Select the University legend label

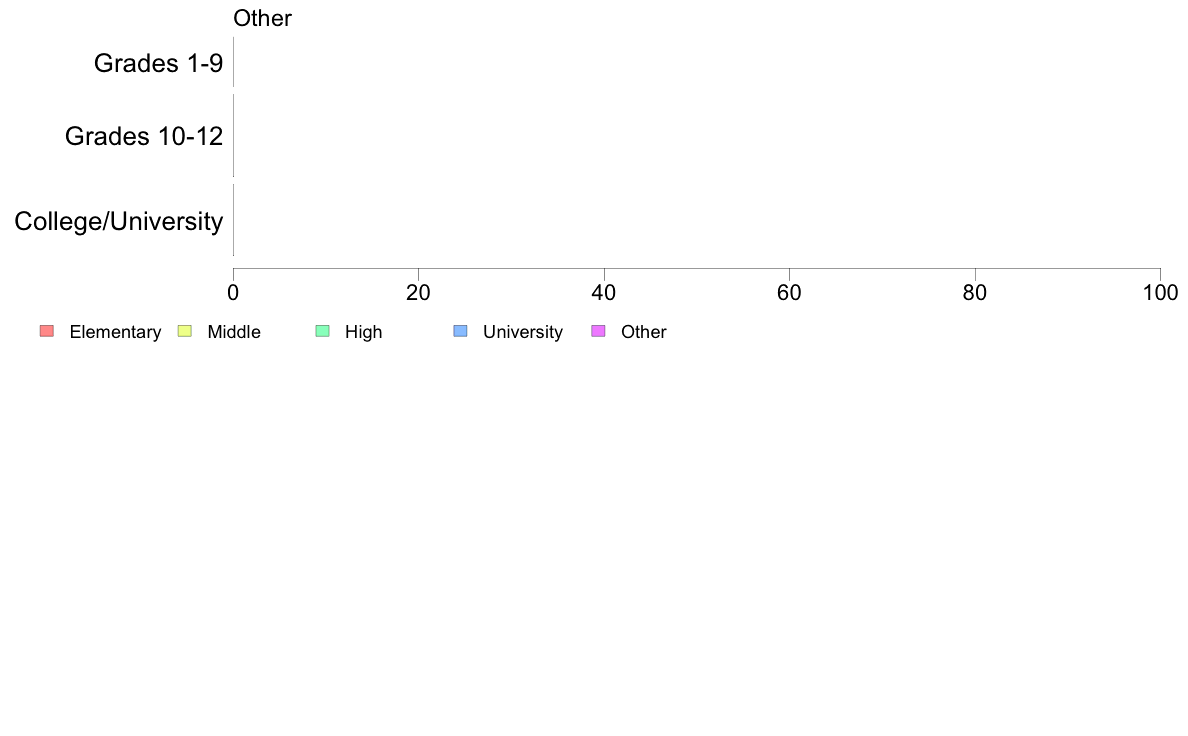523,332
